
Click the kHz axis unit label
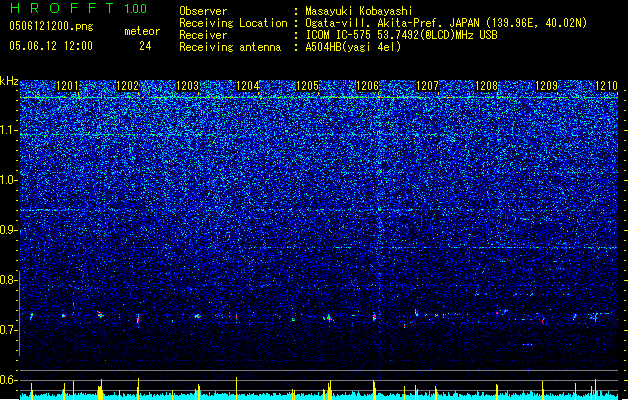tap(9, 81)
